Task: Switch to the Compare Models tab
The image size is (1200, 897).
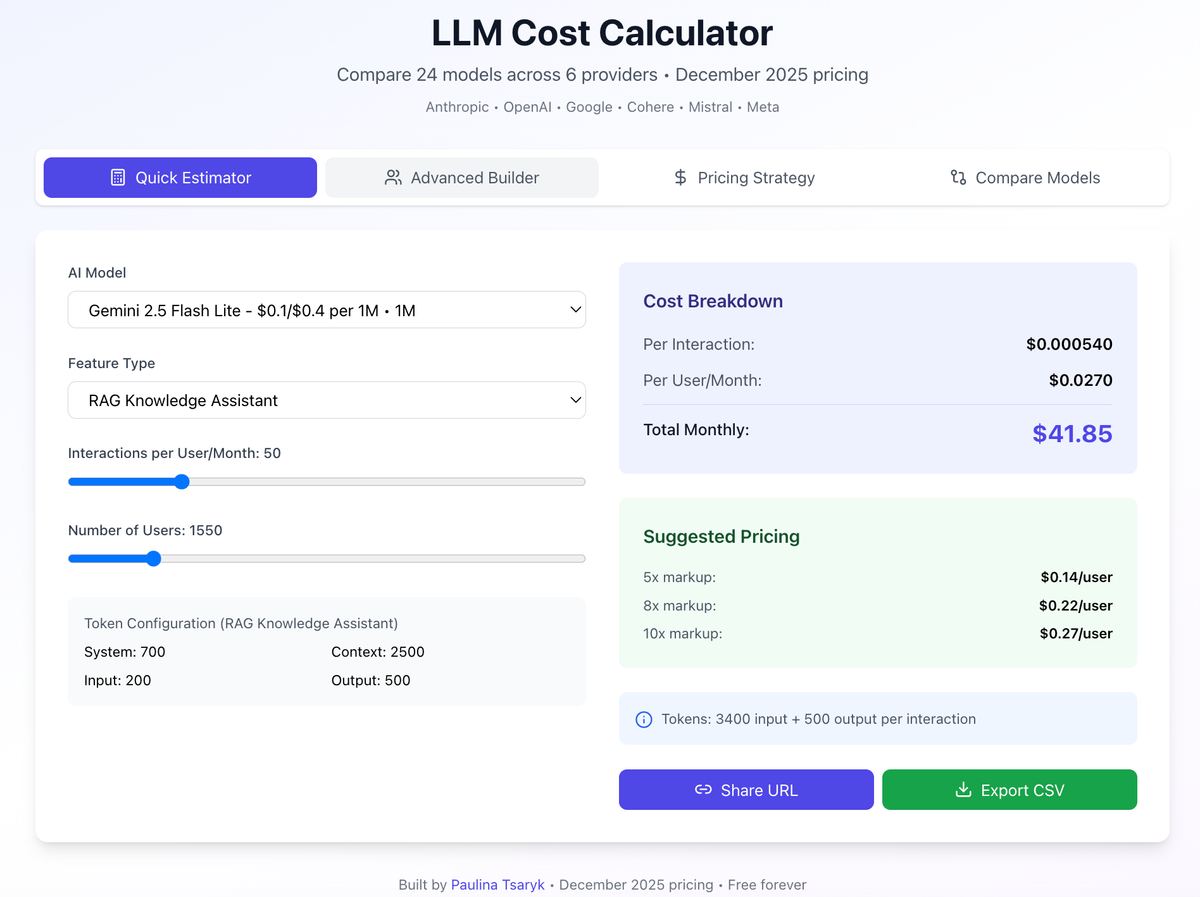Action: [1025, 177]
